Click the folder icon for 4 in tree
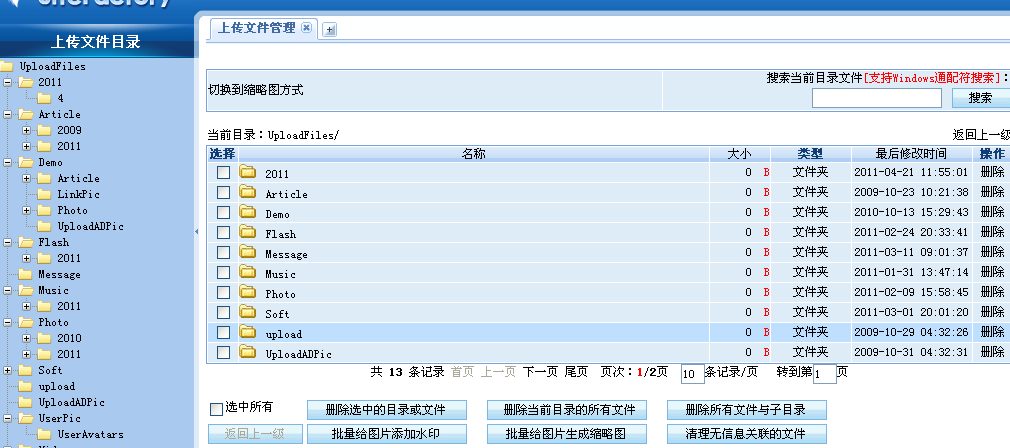 tap(44, 98)
